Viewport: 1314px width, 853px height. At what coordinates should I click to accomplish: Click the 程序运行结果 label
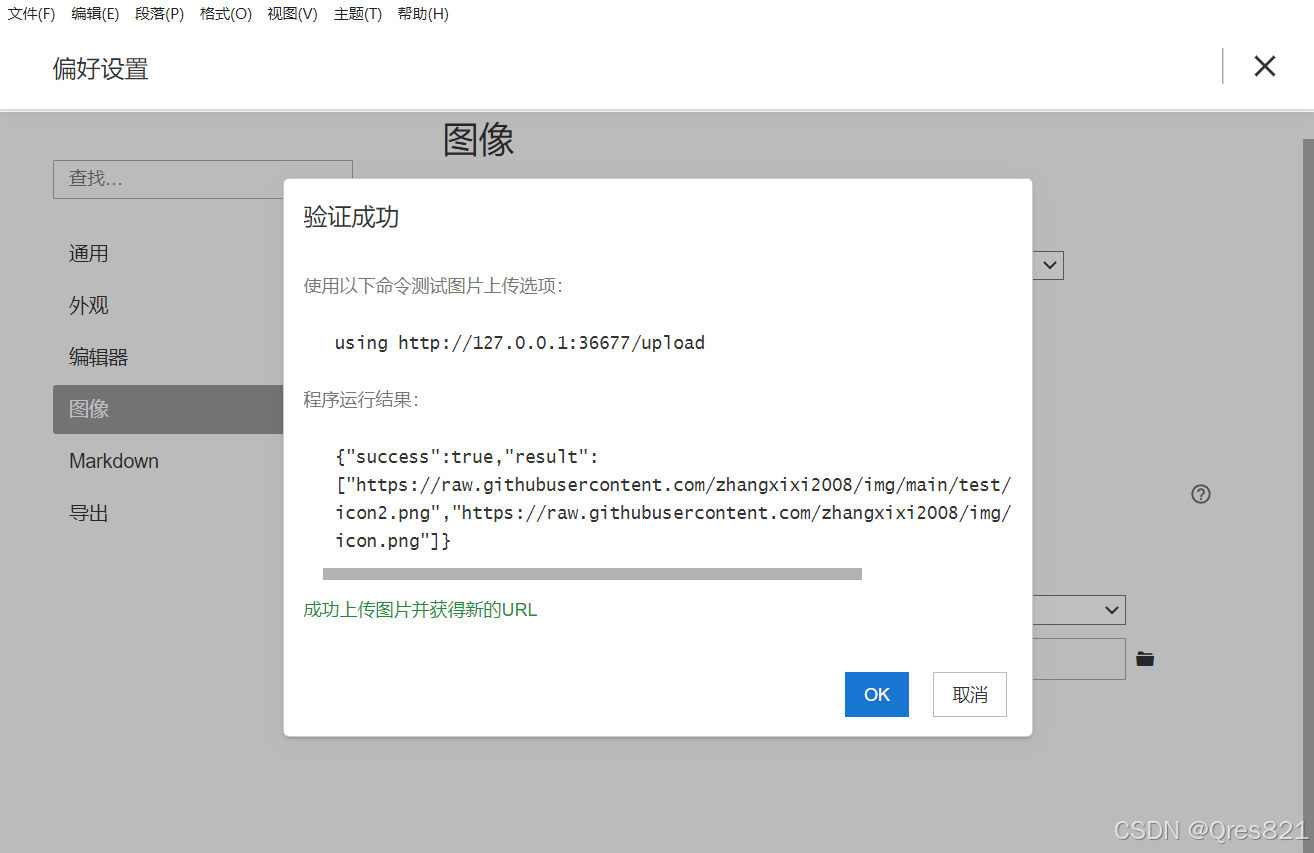(361, 400)
